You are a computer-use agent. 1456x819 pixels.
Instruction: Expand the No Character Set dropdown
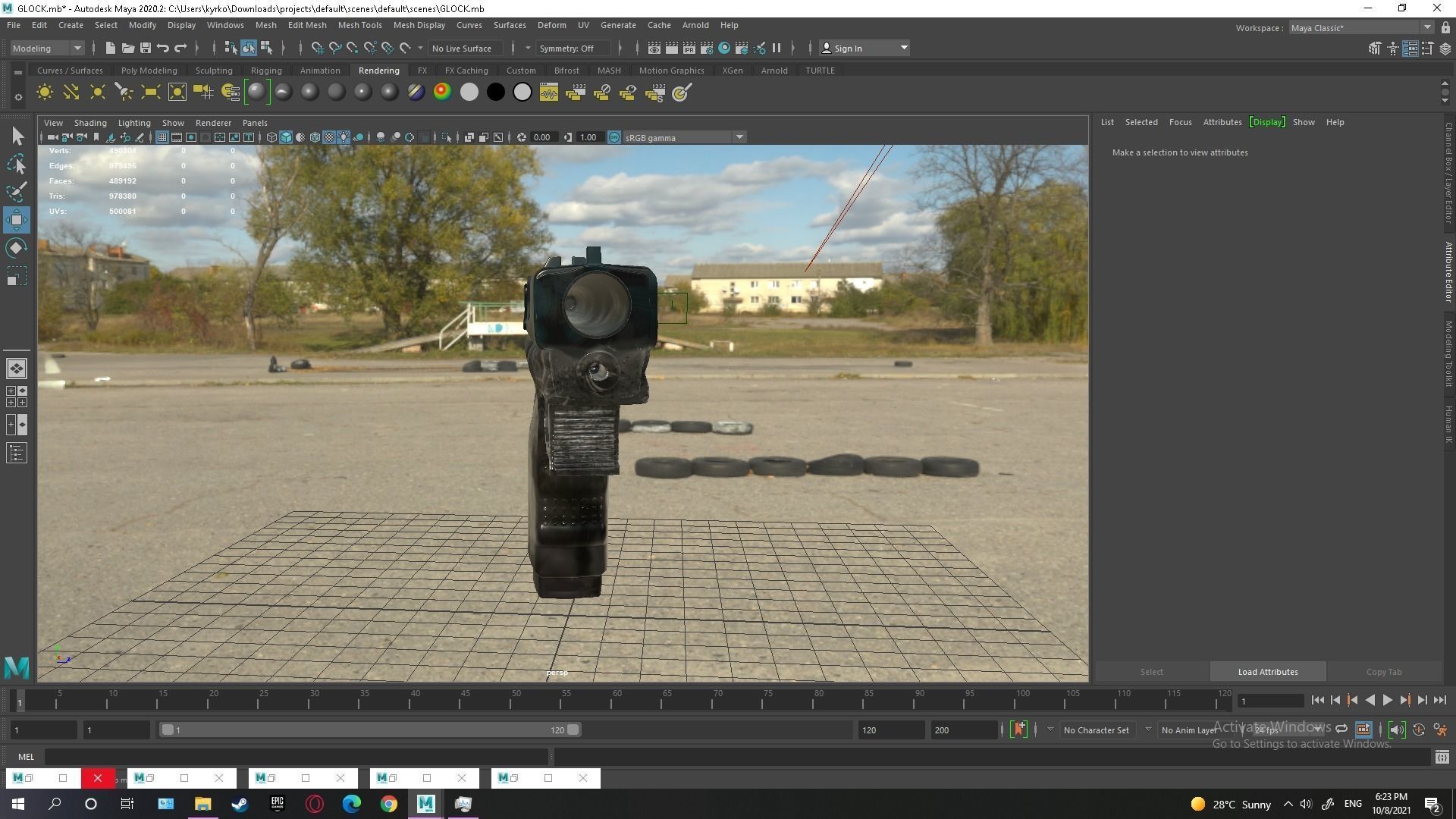coord(1148,730)
